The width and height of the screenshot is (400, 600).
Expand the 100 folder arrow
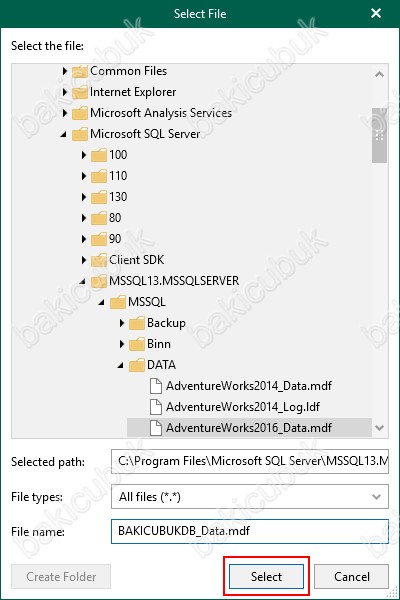[x=84, y=155]
